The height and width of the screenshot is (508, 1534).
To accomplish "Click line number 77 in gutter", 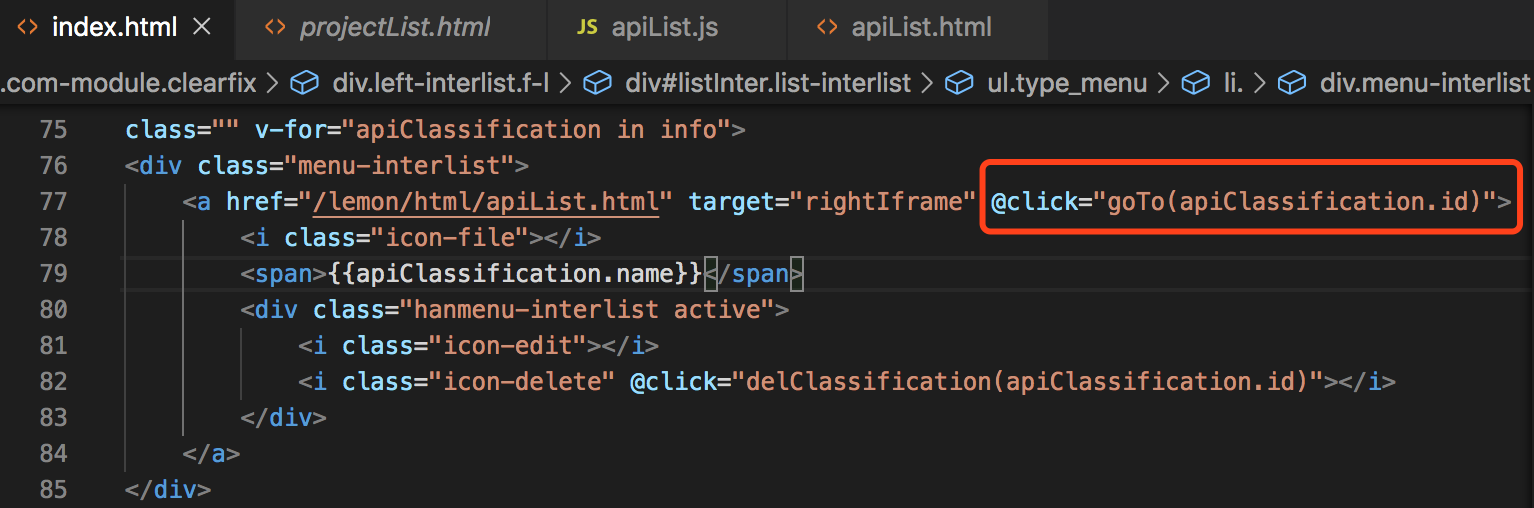I will point(52,201).
